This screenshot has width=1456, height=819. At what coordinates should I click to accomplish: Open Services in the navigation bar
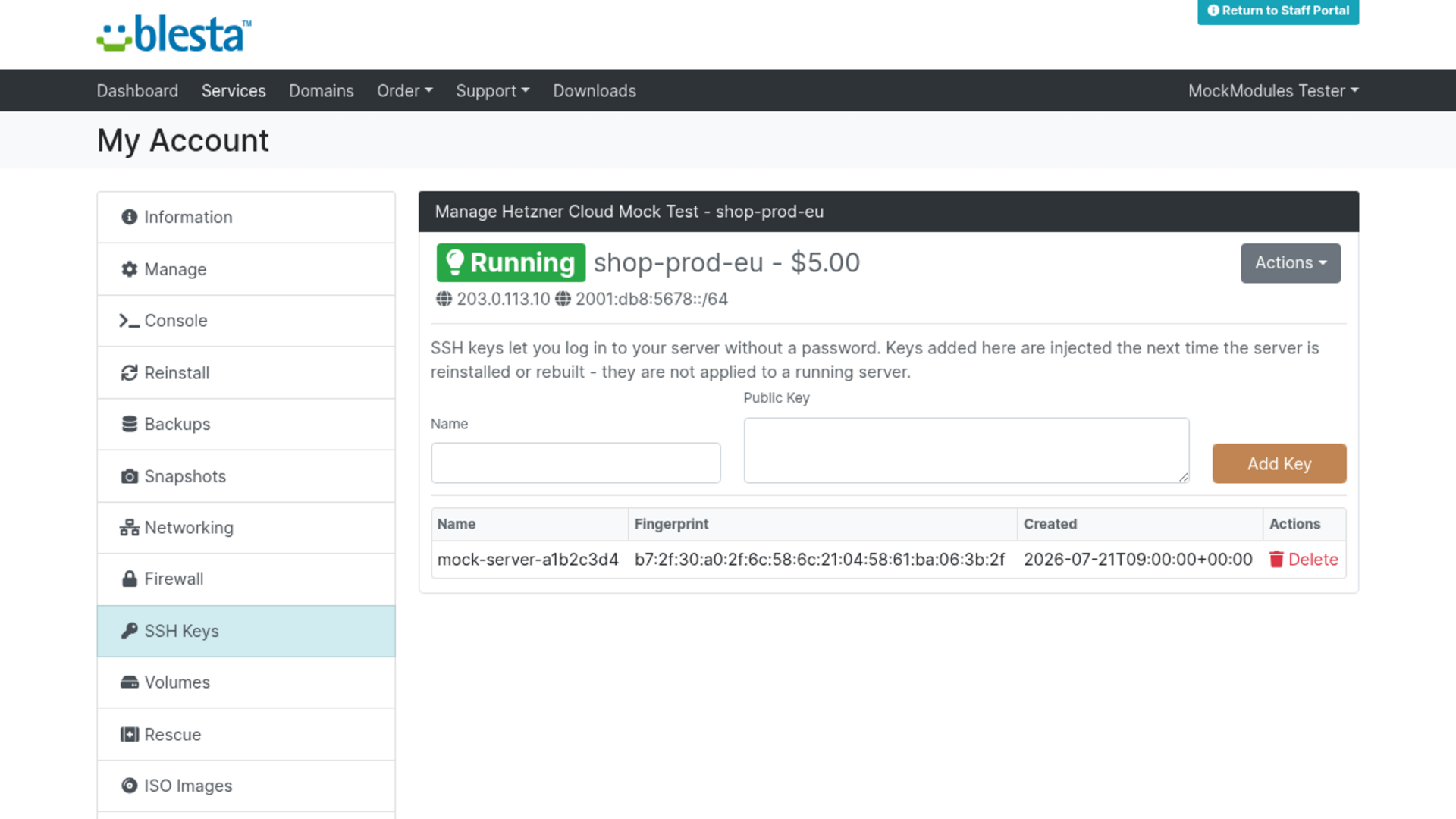tap(234, 91)
